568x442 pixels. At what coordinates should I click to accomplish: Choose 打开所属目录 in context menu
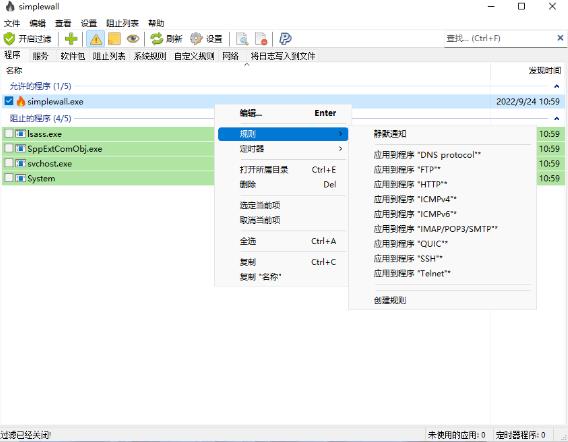point(283,170)
